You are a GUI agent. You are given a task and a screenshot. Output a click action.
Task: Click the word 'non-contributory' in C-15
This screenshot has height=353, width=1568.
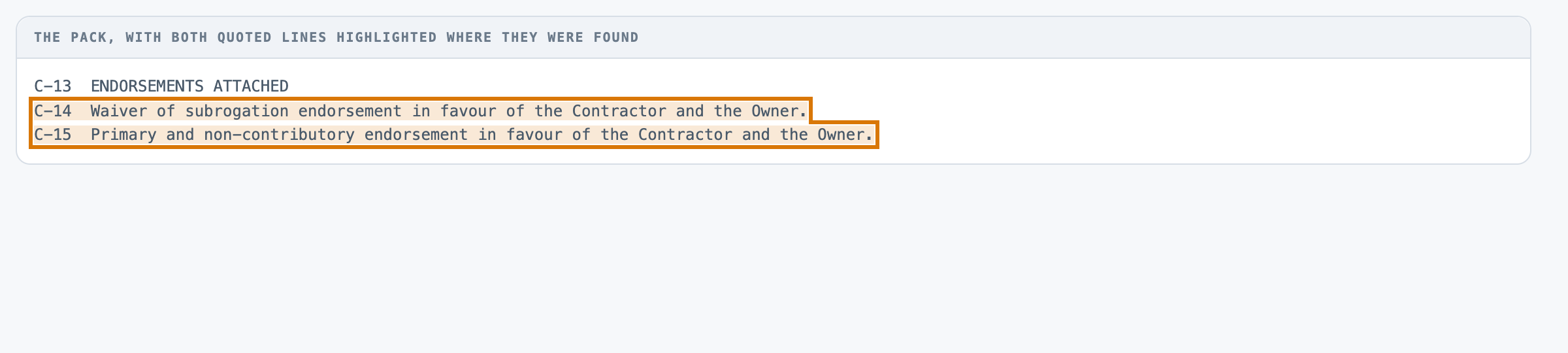pos(280,135)
